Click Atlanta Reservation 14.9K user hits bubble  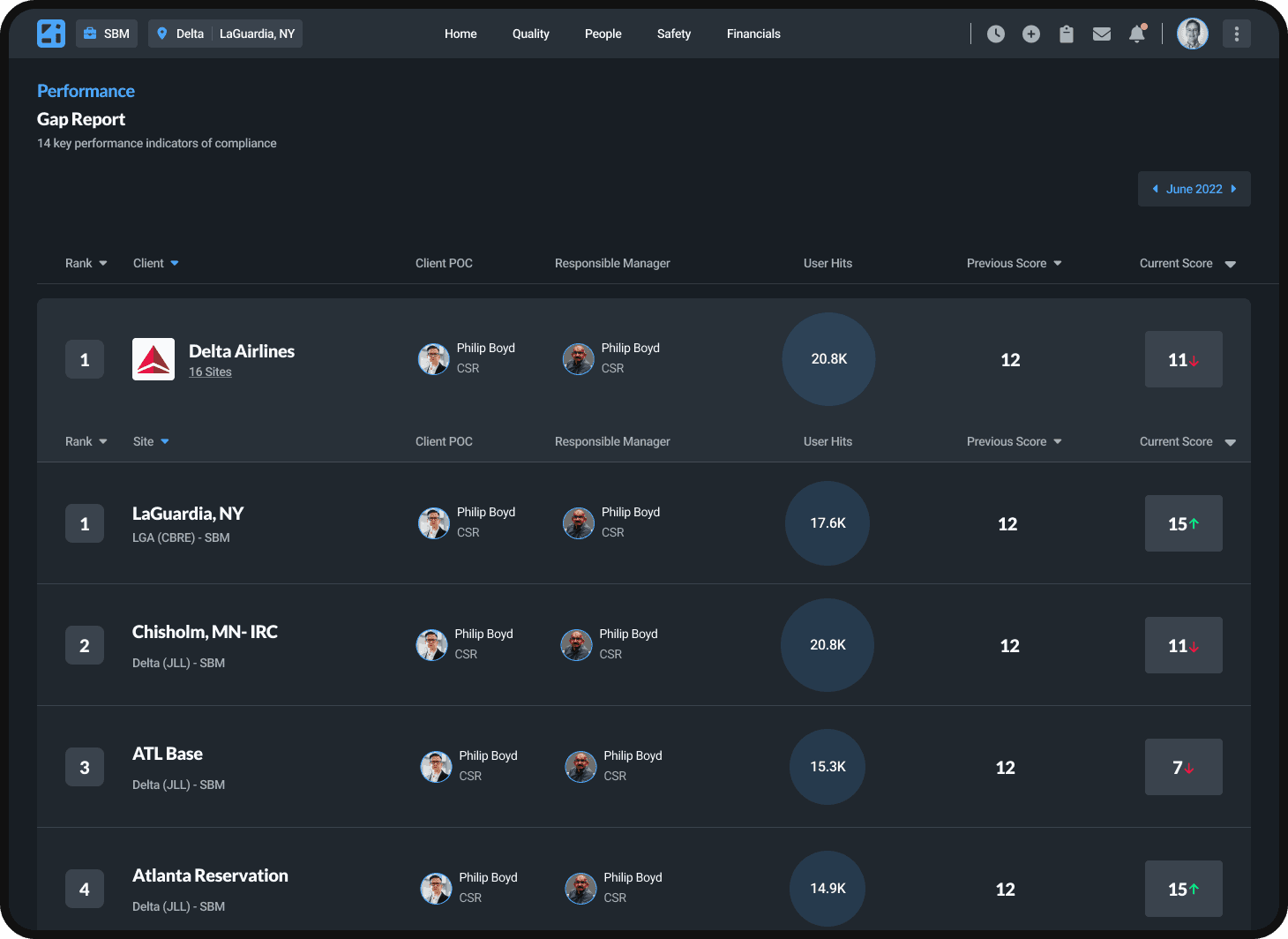(x=827, y=889)
